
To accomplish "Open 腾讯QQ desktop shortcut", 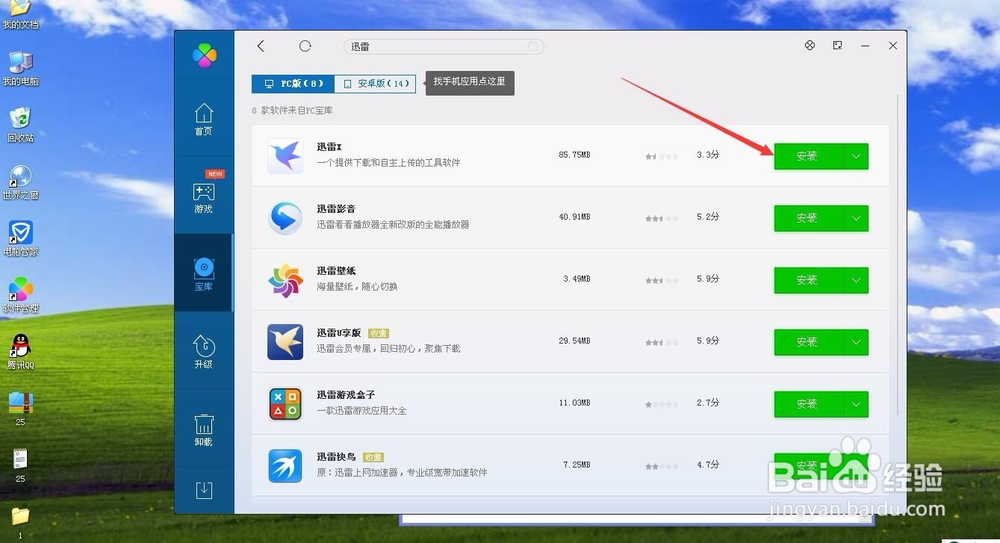I will coord(20,352).
